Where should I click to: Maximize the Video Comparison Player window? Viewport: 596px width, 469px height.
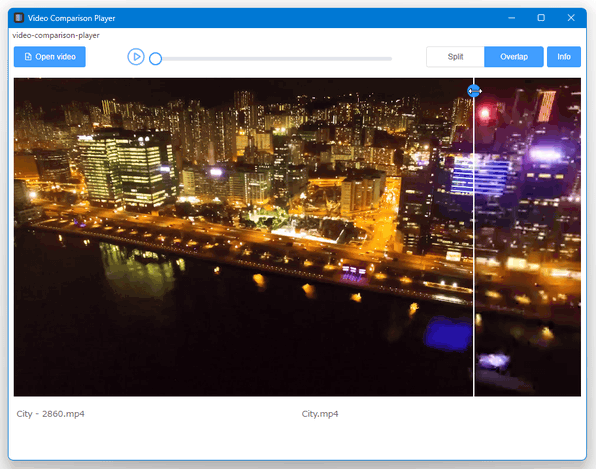(541, 17)
